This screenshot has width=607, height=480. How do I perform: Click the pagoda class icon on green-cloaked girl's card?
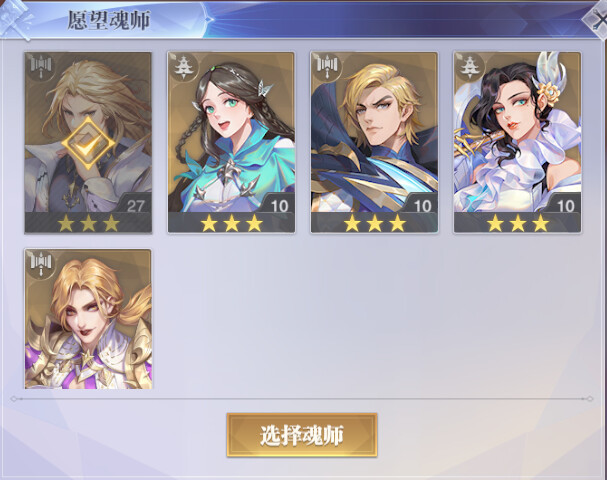(183, 67)
